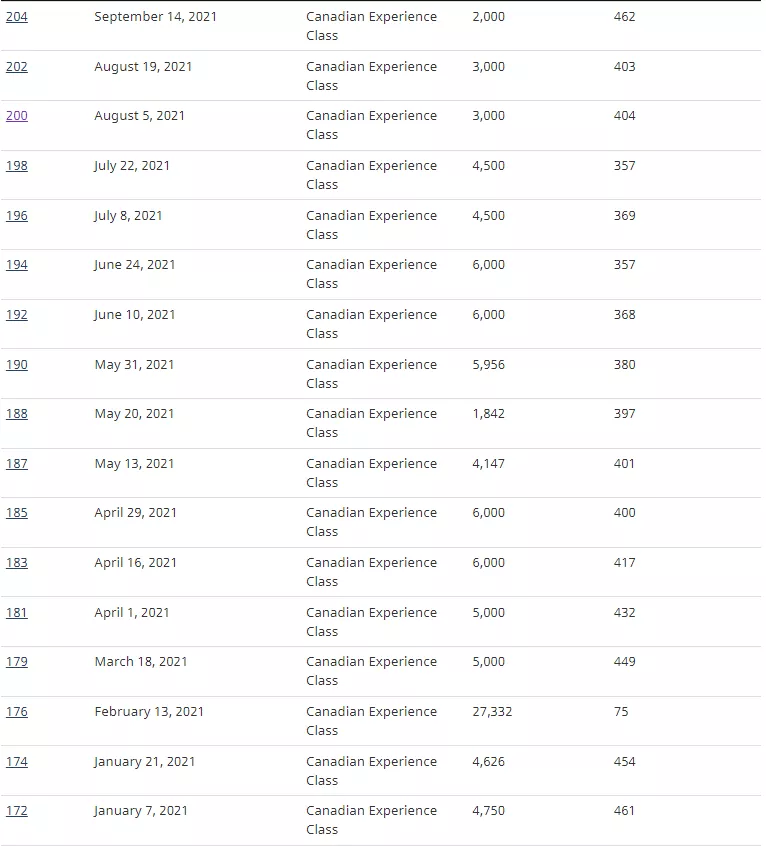Open draw number 196 link
The image size is (766, 846).
[x=17, y=216]
